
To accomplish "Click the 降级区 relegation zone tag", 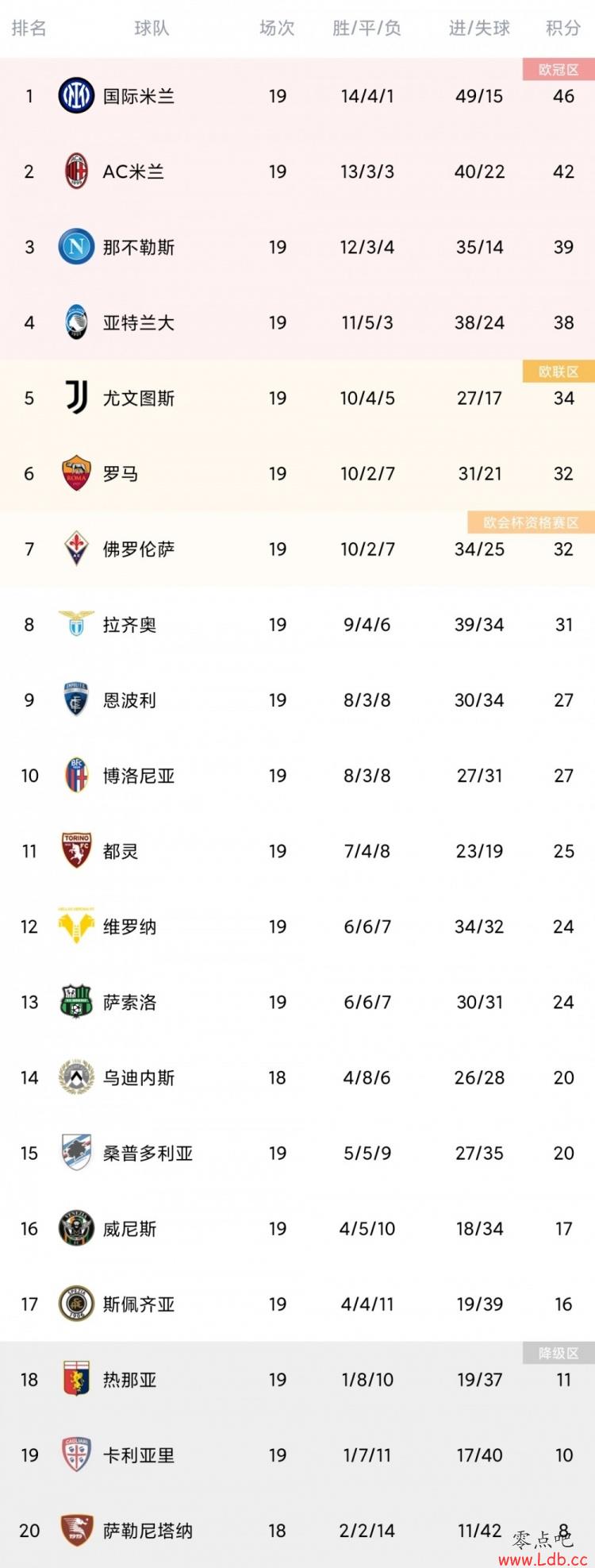I will click(x=559, y=1354).
